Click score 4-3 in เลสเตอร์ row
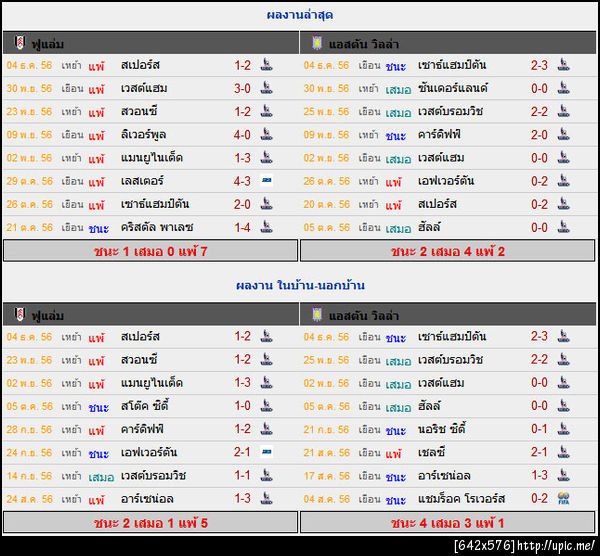 (242, 181)
